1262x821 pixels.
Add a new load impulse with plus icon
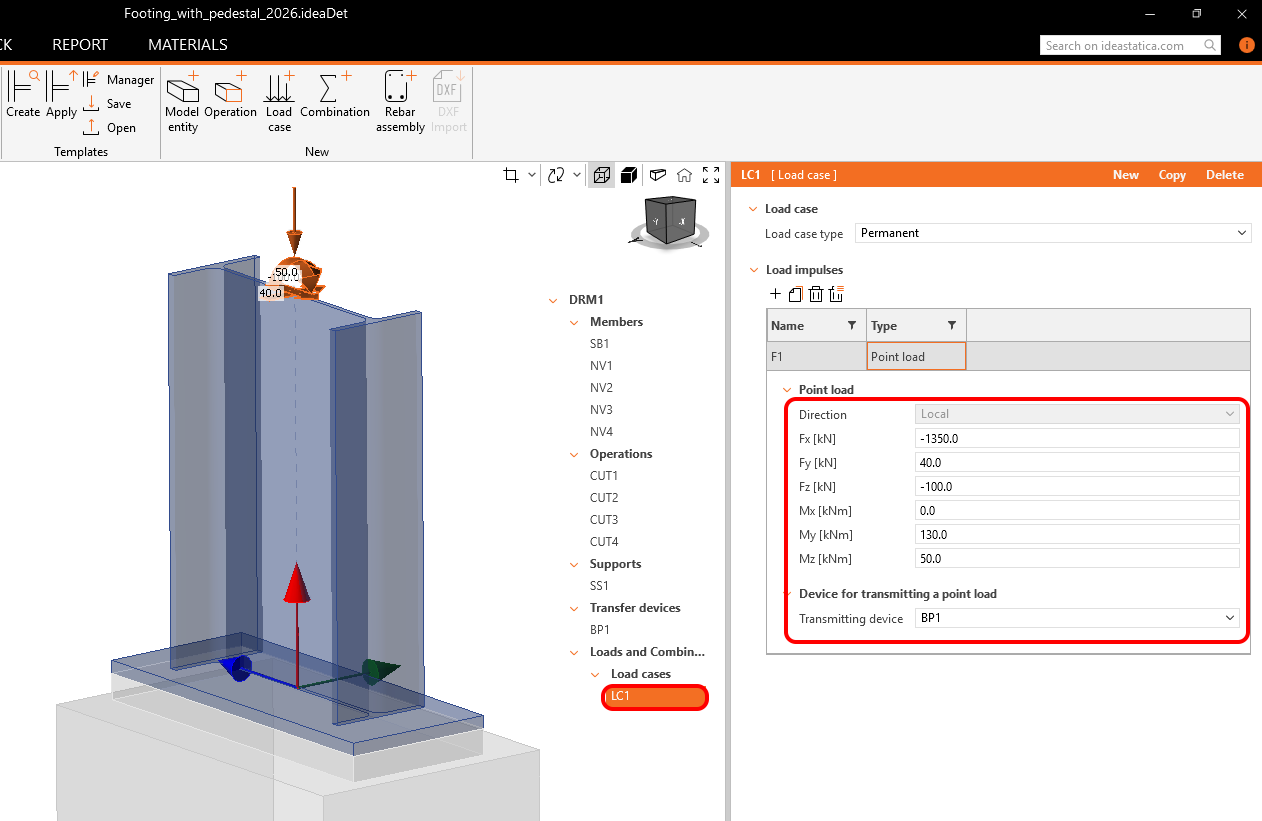pos(775,294)
